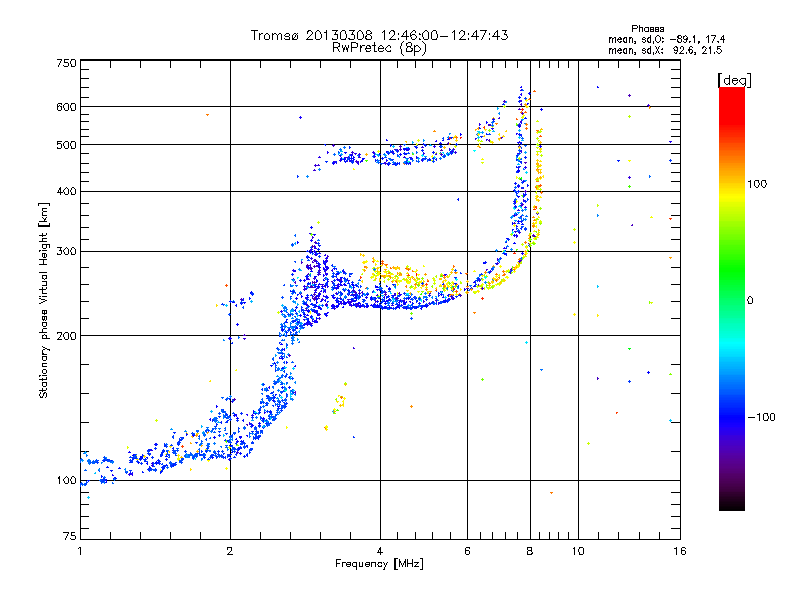Click the x-axis tick label '2'
Viewport: 800px width, 600px height.
click(230, 551)
